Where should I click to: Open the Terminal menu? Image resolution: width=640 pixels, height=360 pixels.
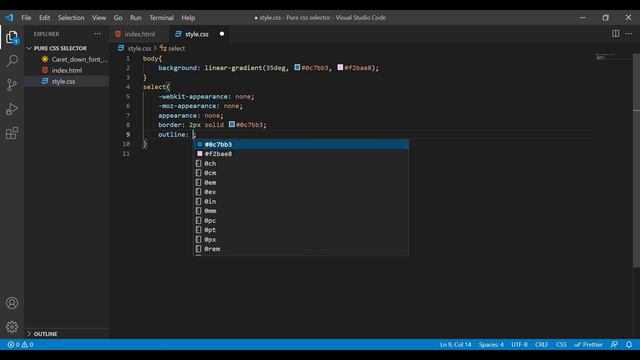(x=161, y=18)
